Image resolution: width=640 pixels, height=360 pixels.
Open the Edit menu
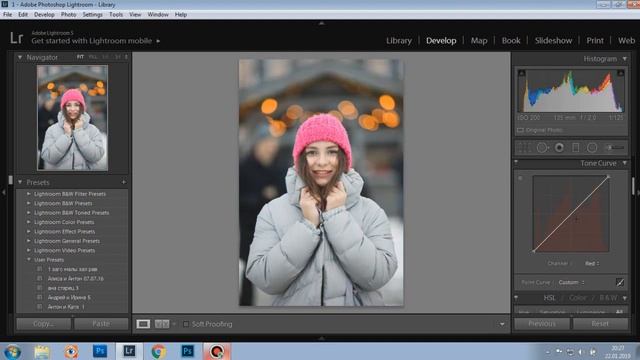pyautogui.click(x=23, y=15)
